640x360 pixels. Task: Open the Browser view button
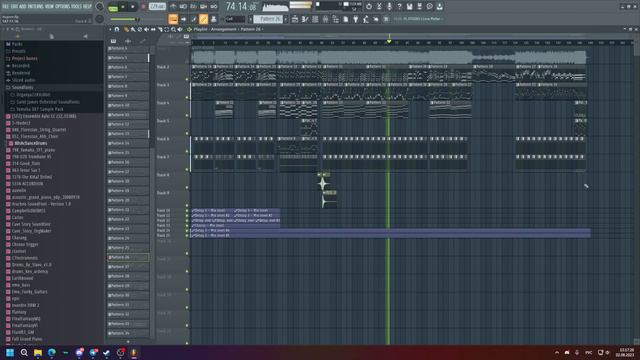click(336, 19)
